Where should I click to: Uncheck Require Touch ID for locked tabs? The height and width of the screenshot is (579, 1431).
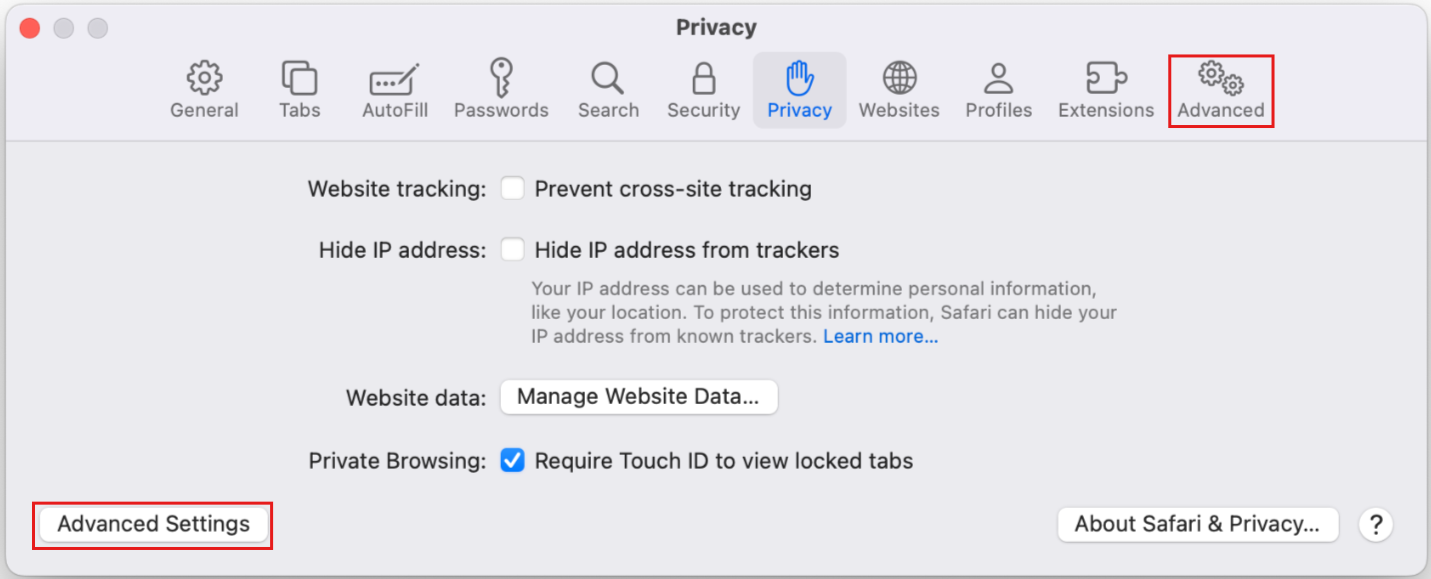pyautogui.click(x=513, y=461)
